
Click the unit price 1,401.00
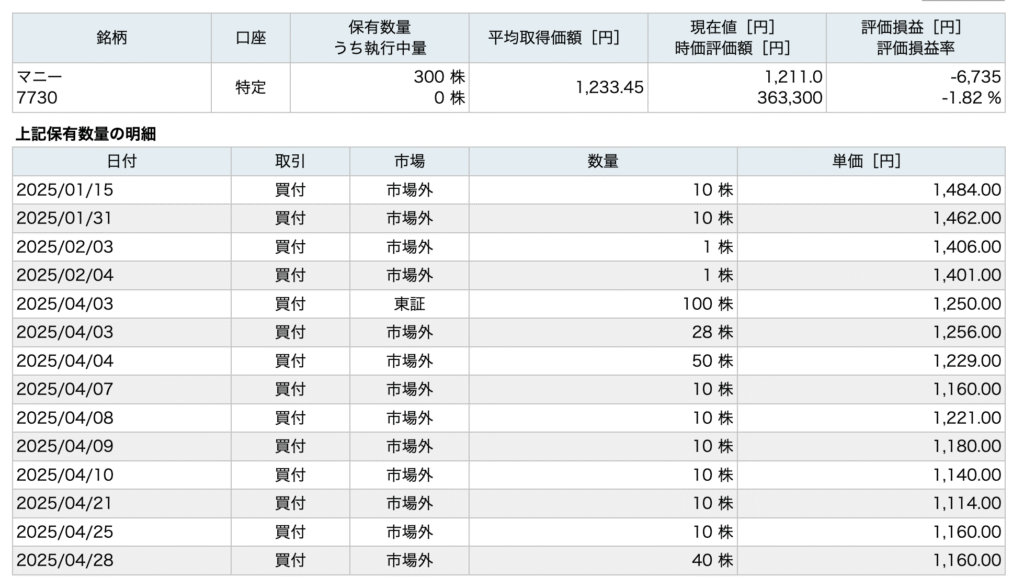(x=967, y=275)
